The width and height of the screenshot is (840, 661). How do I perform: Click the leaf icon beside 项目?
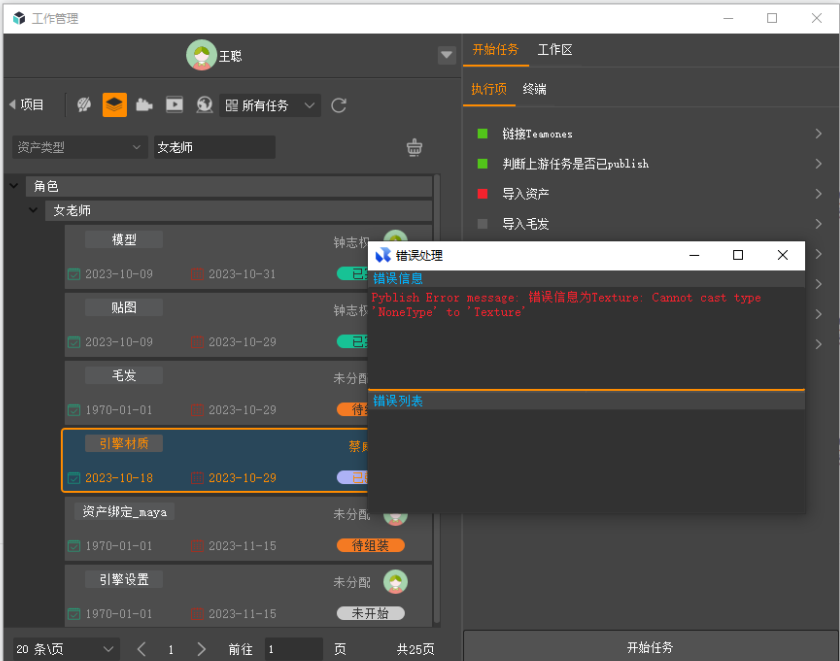(x=85, y=105)
